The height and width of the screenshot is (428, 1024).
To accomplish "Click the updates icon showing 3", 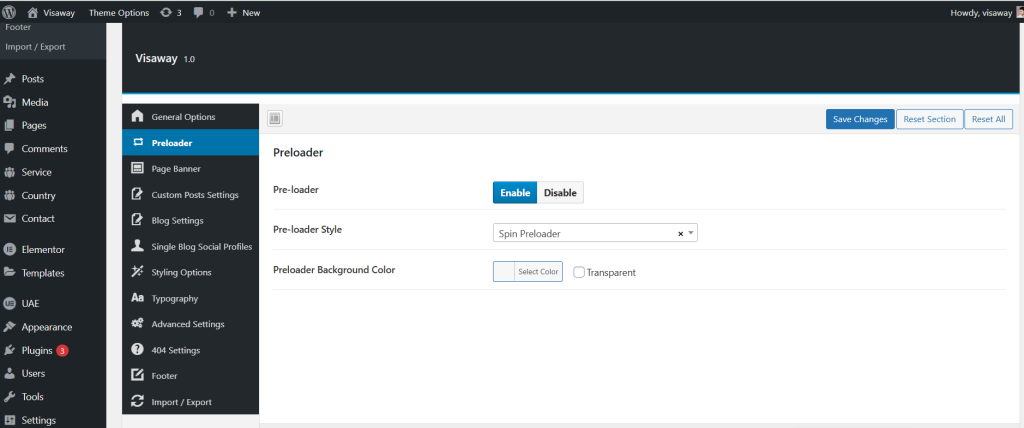I will pos(165,13).
